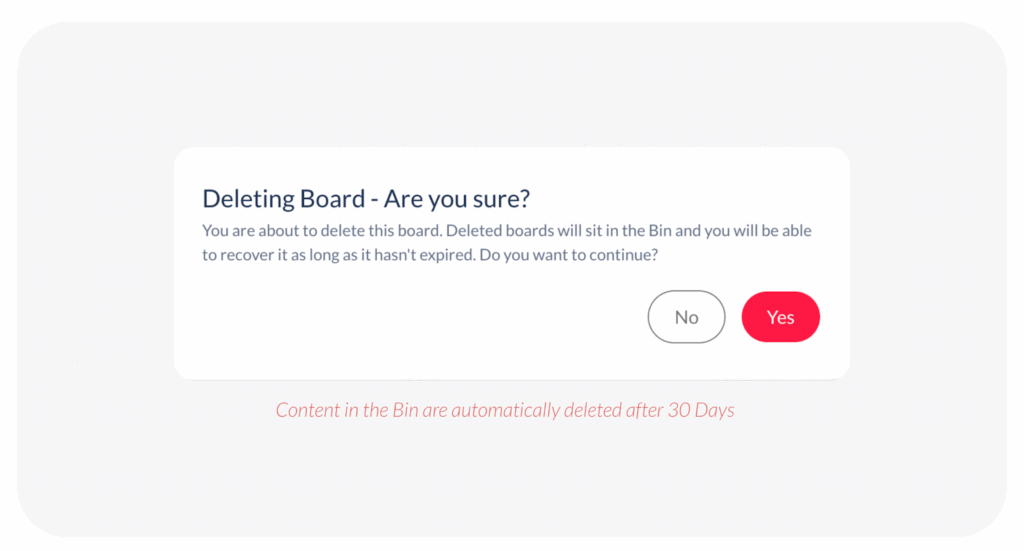The image size is (1024, 551).
Task: Click the red Yes button
Action: coord(780,317)
